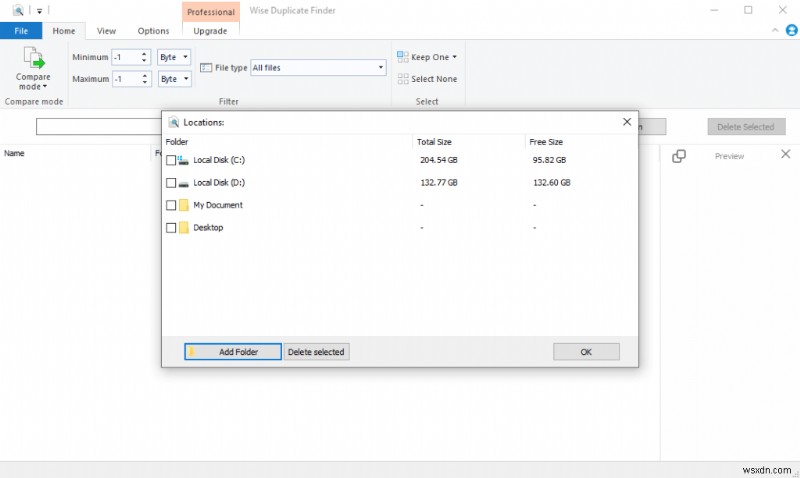Image resolution: width=800 pixels, height=478 pixels.
Task: Click the 95.82 GB free size cell
Action: (549, 160)
